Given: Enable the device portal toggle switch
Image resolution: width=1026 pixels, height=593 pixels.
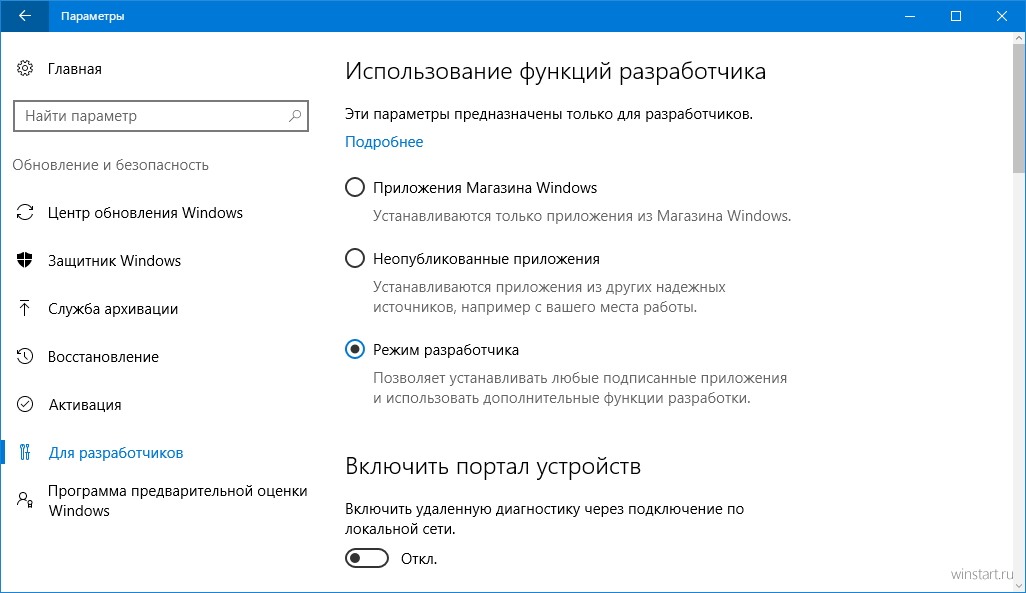Looking at the screenshot, I should coord(366,558).
